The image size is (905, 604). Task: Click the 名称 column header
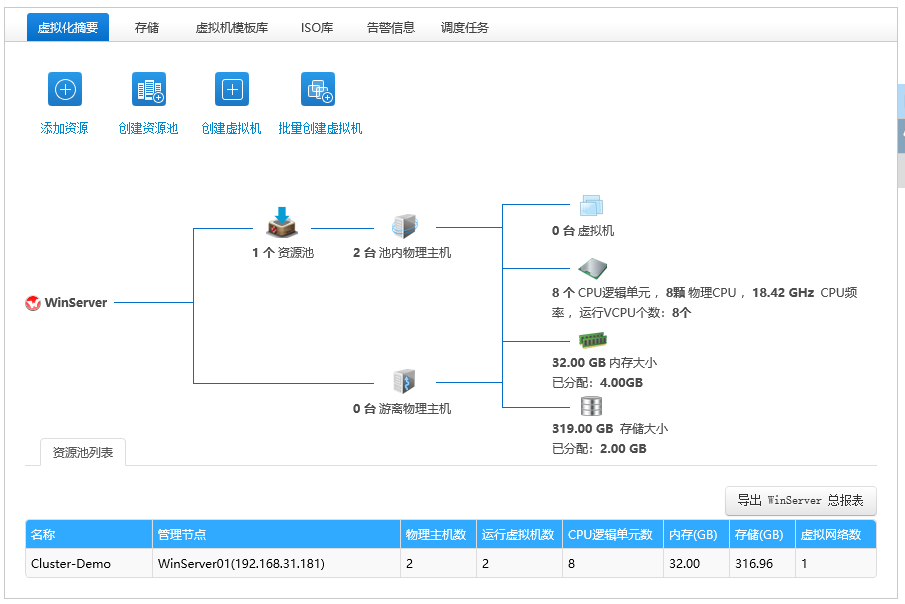tap(89, 534)
